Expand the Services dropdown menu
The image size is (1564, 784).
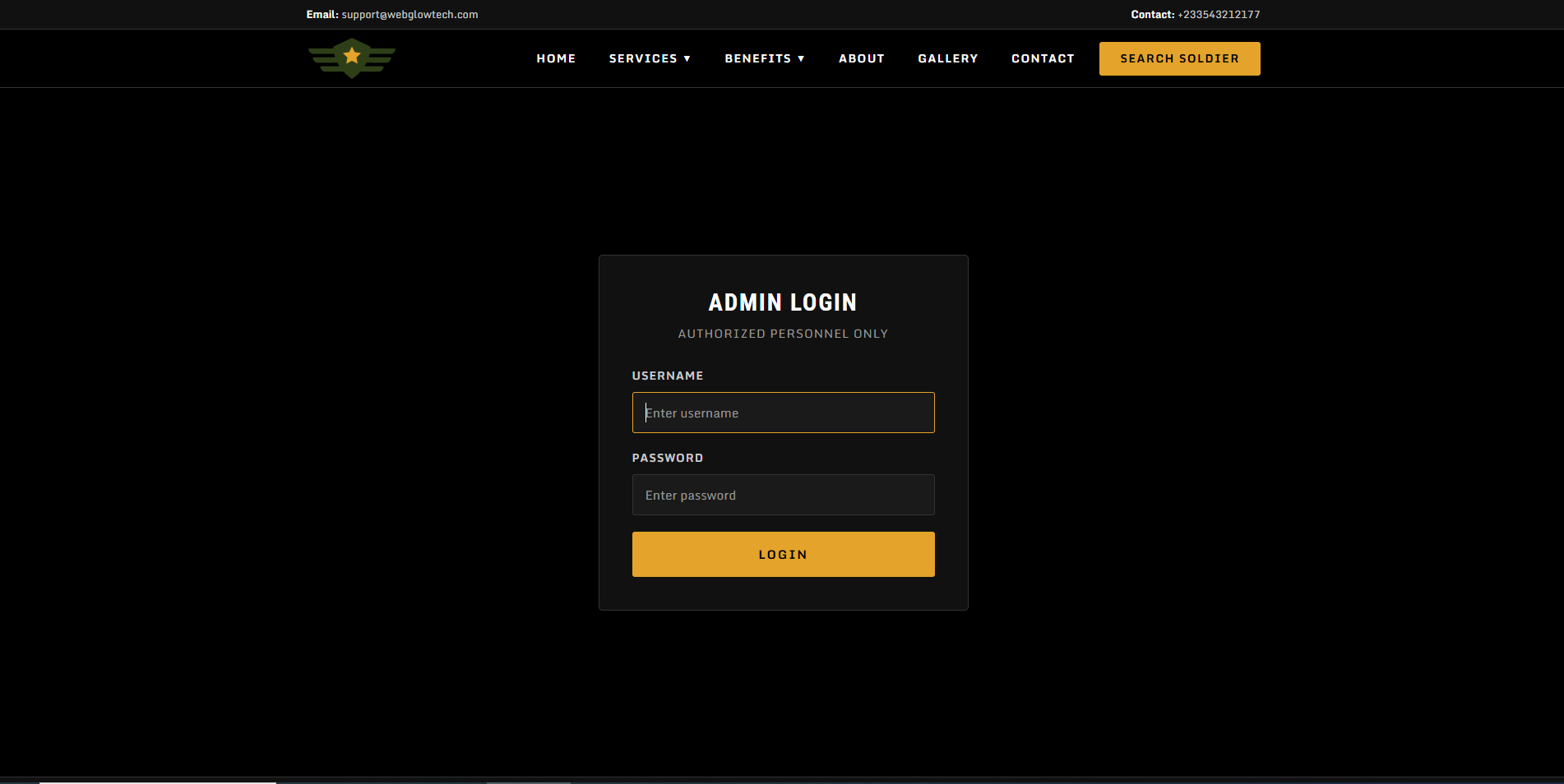tap(650, 58)
